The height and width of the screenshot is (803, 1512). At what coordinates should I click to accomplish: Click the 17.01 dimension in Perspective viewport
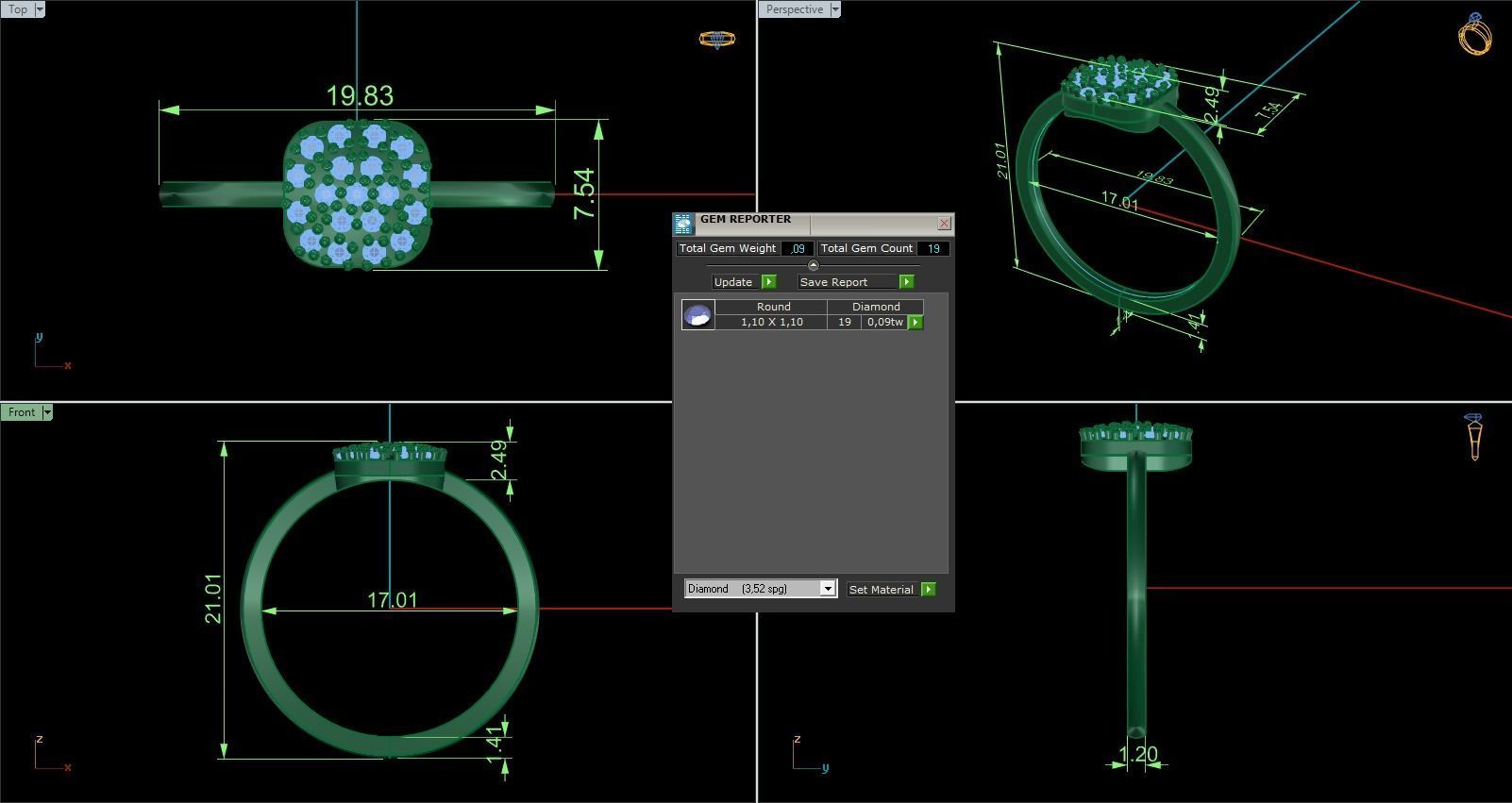click(x=1119, y=201)
